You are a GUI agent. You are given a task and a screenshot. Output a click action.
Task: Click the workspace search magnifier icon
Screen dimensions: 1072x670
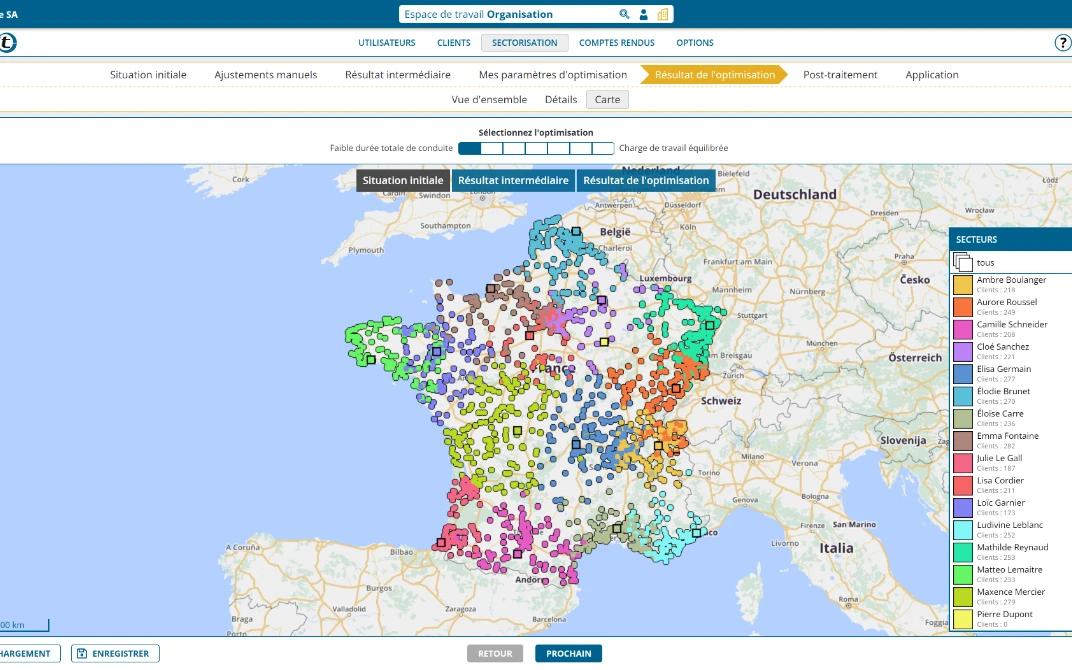pyautogui.click(x=624, y=14)
